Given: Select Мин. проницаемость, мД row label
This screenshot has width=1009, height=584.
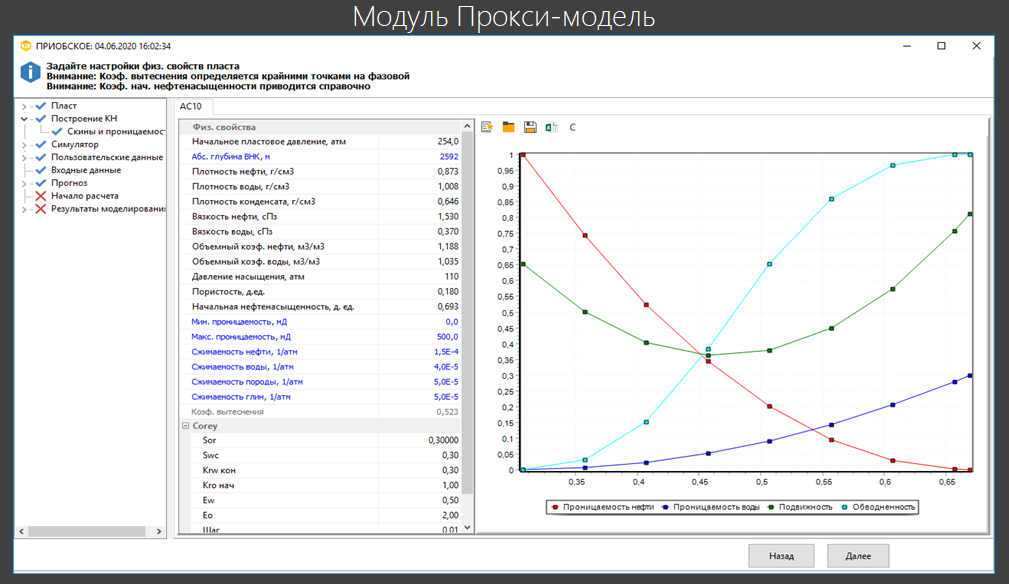Looking at the screenshot, I should coord(239,322).
